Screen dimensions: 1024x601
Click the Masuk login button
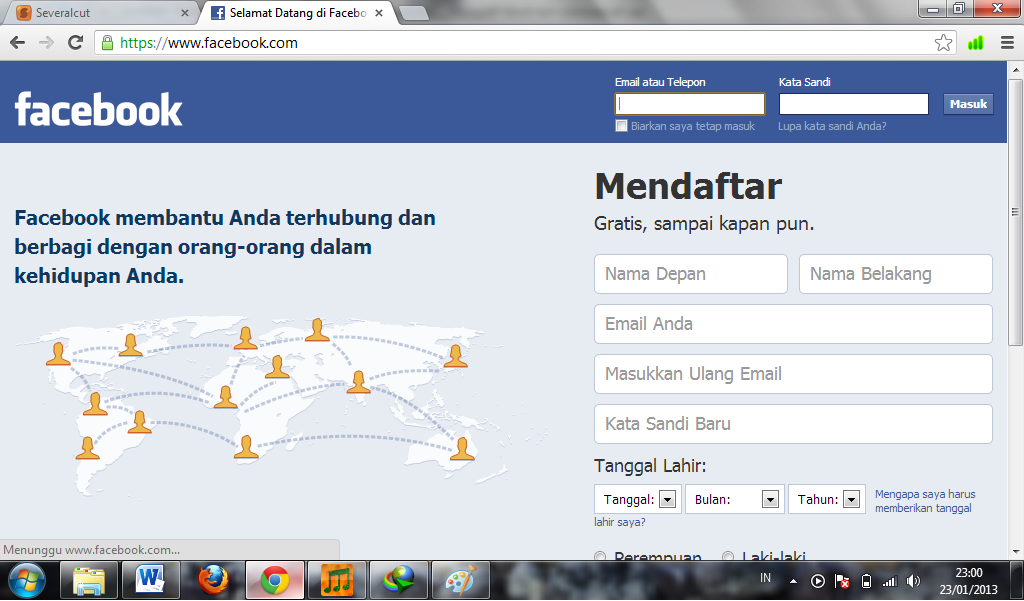968,104
